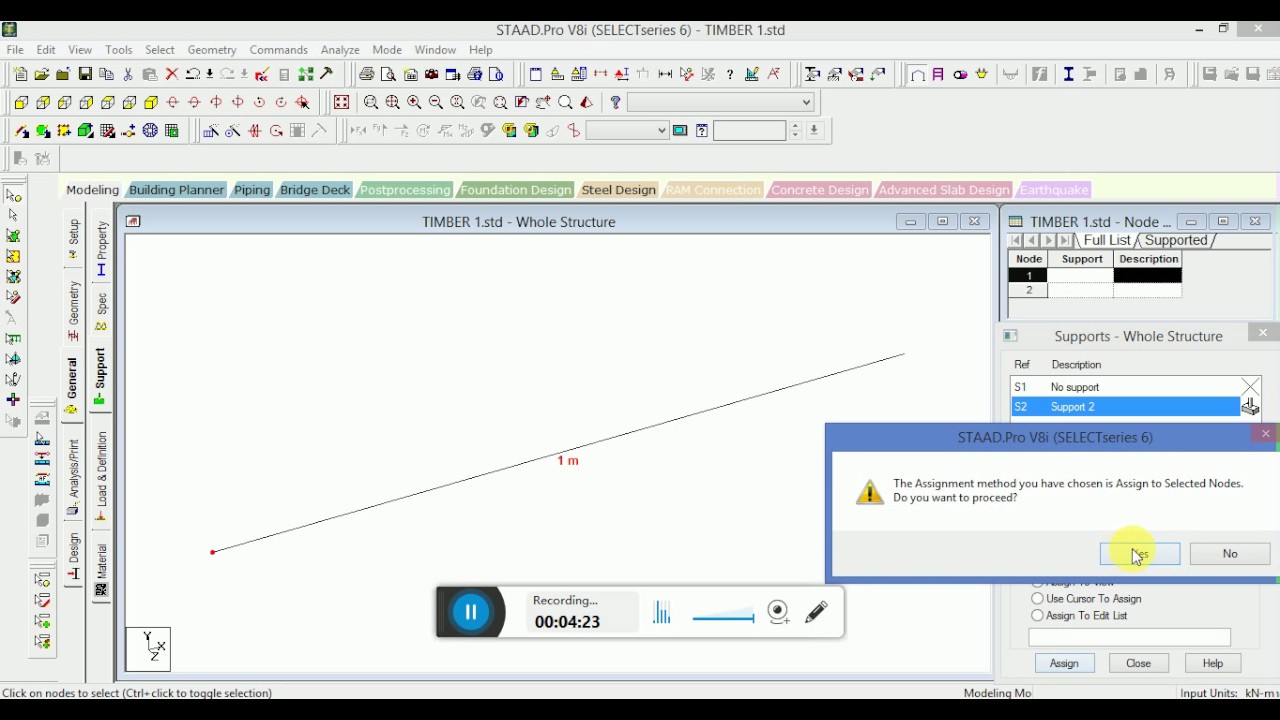1280x720 pixels.
Task: Click the empty edit list input field
Action: click(x=1129, y=637)
